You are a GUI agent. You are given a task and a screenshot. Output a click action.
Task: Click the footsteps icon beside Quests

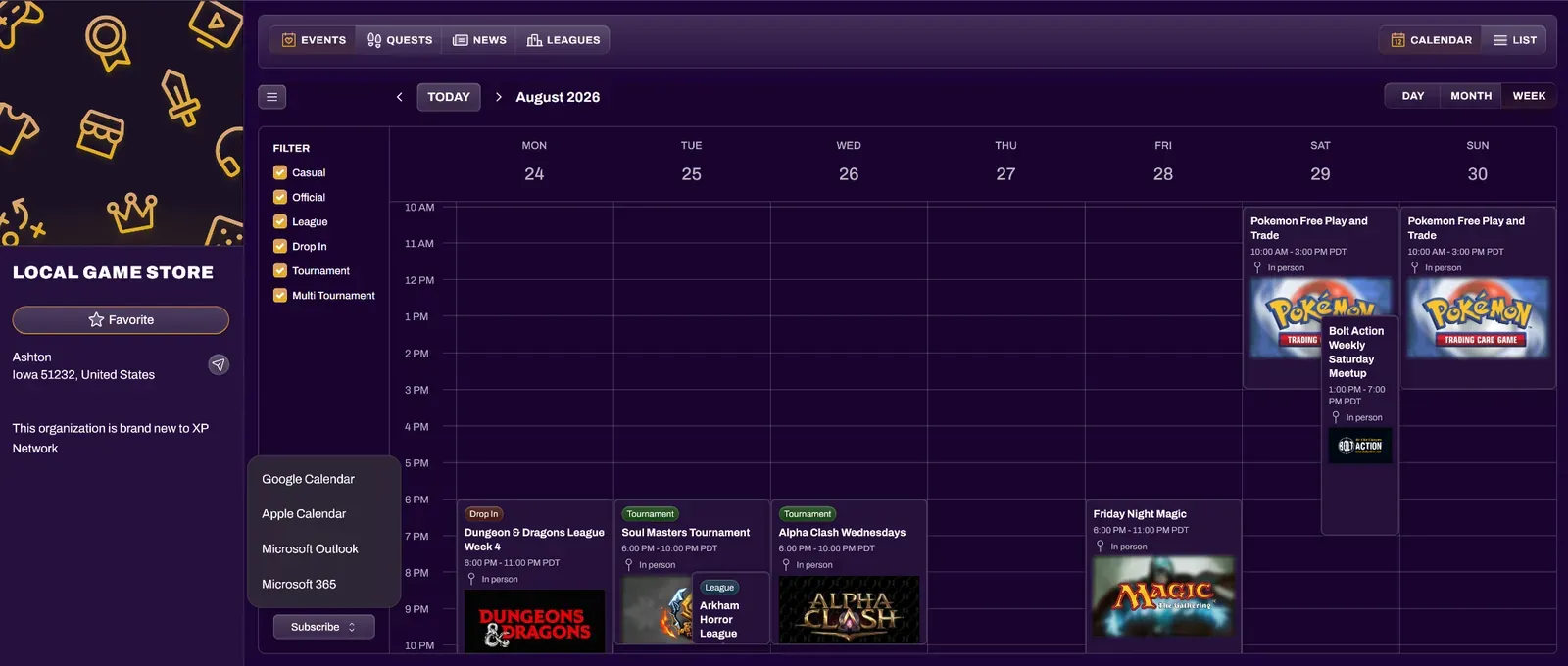(374, 40)
